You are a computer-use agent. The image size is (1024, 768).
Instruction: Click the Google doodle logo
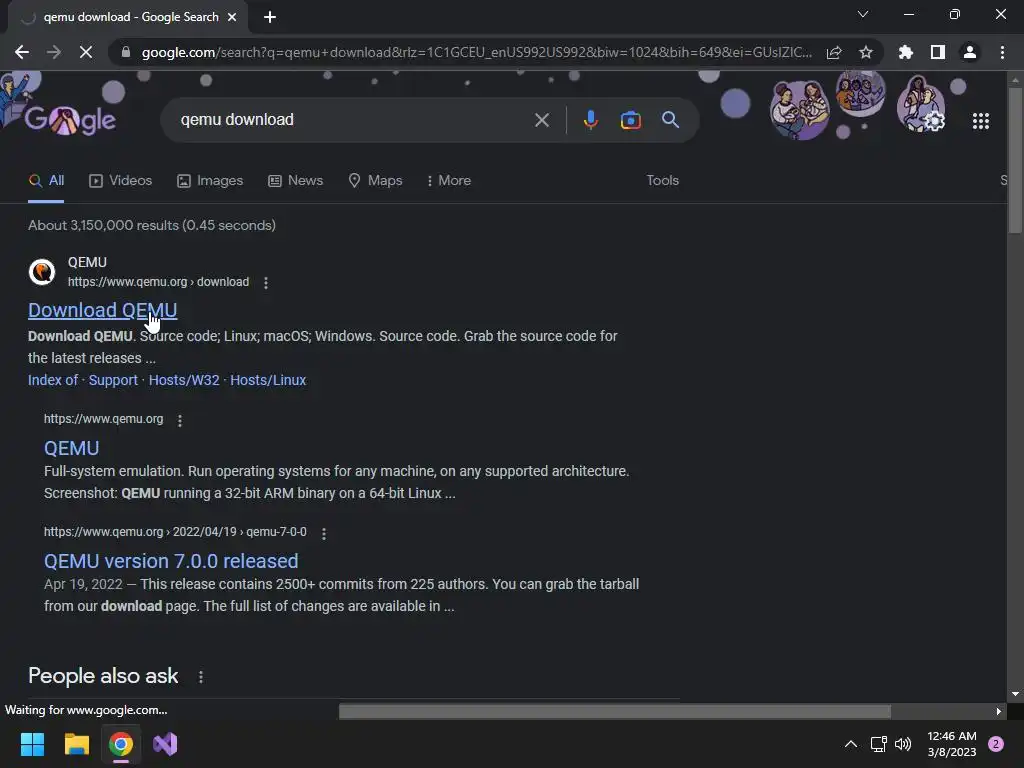coord(71,120)
